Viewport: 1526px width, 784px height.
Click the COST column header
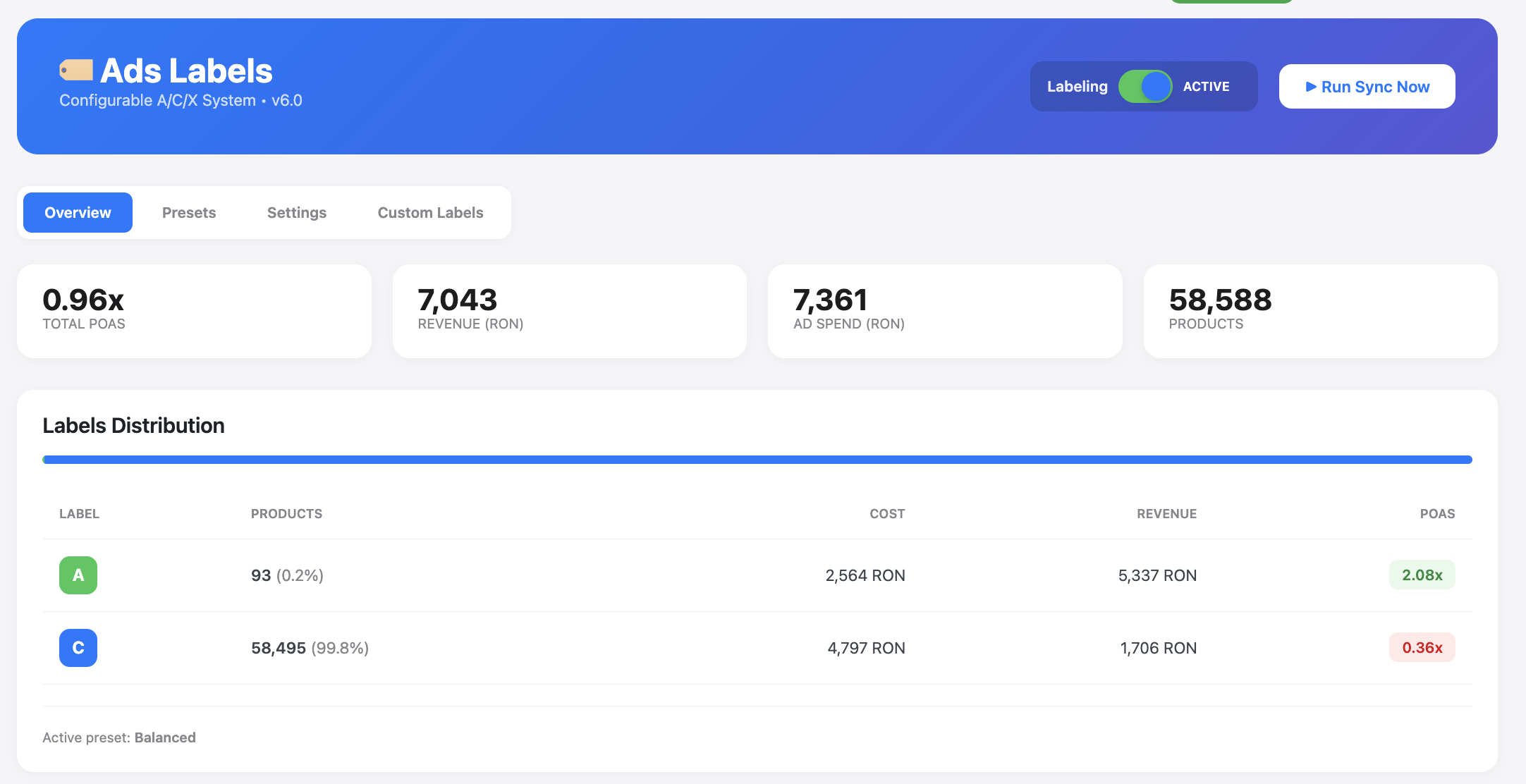(x=887, y=513)
